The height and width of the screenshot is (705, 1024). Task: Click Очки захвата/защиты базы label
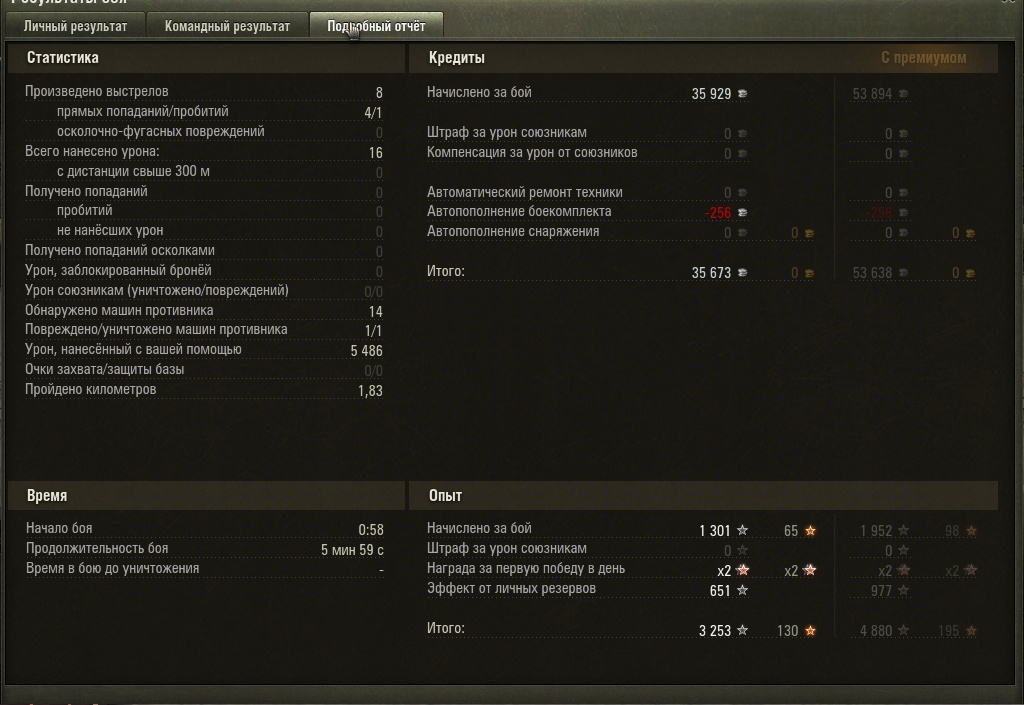pos(104,369)
